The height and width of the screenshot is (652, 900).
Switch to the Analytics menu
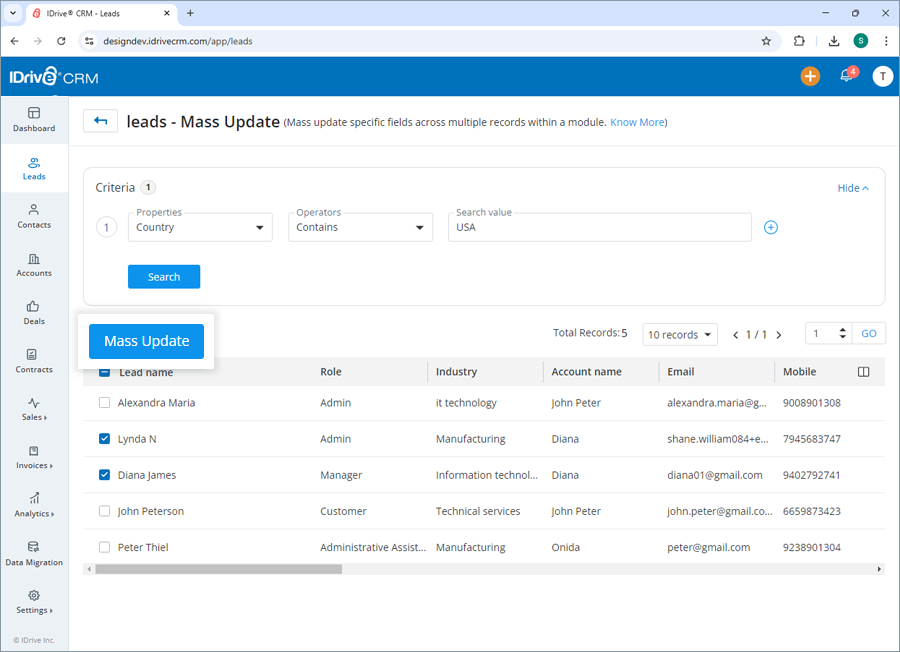pos(33,508)
